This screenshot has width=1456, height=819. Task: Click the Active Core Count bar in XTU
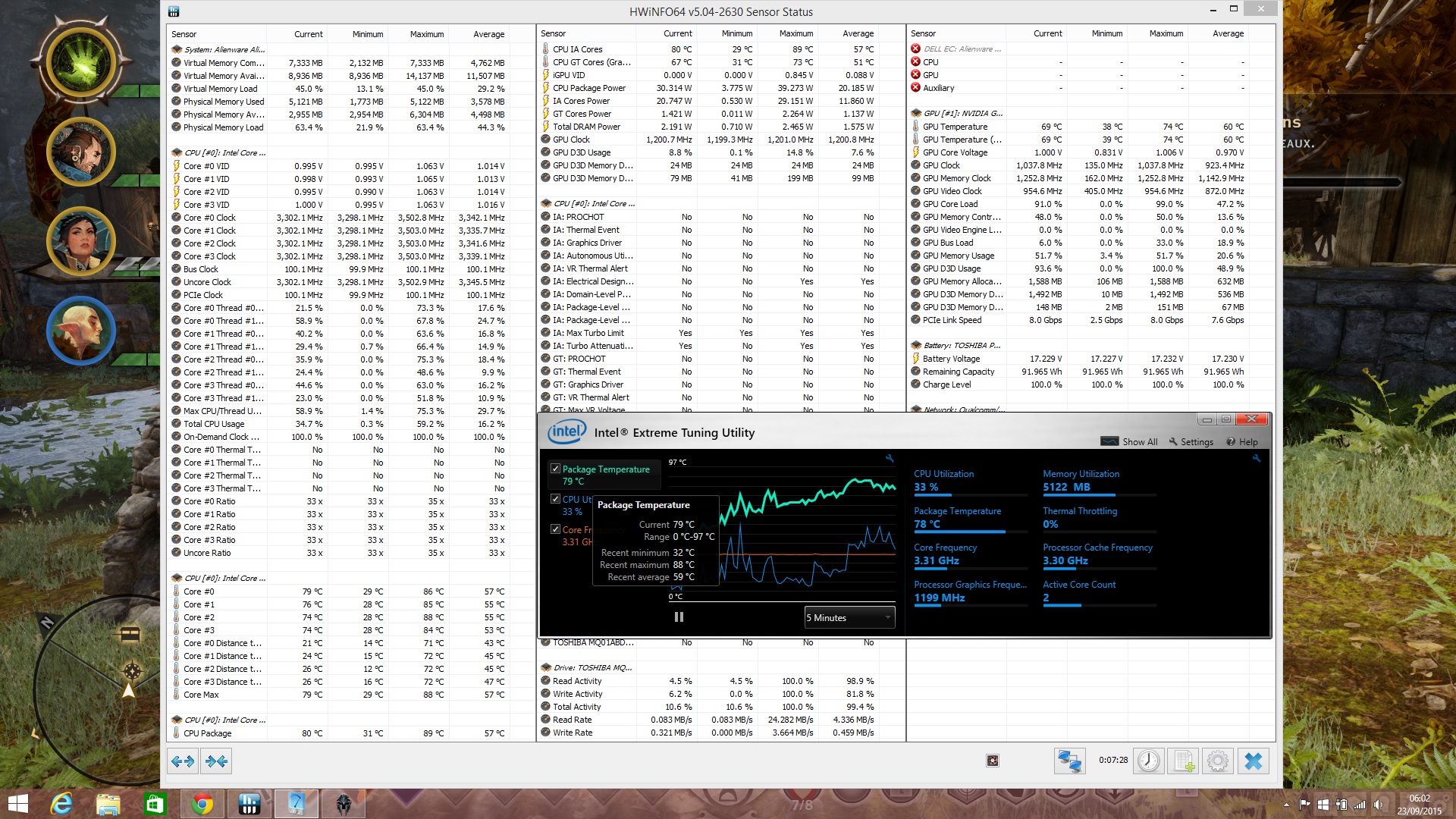(1100, 605)
